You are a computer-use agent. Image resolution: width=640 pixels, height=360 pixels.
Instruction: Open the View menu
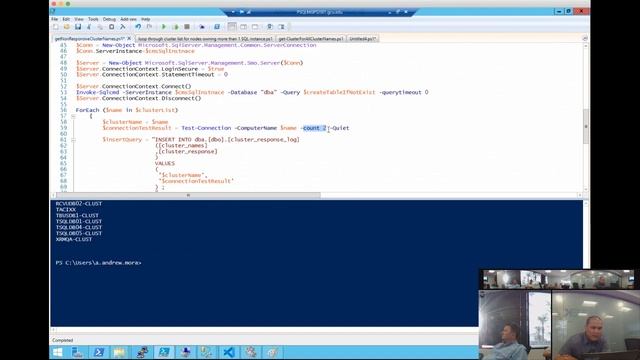(x=79, y=19)
